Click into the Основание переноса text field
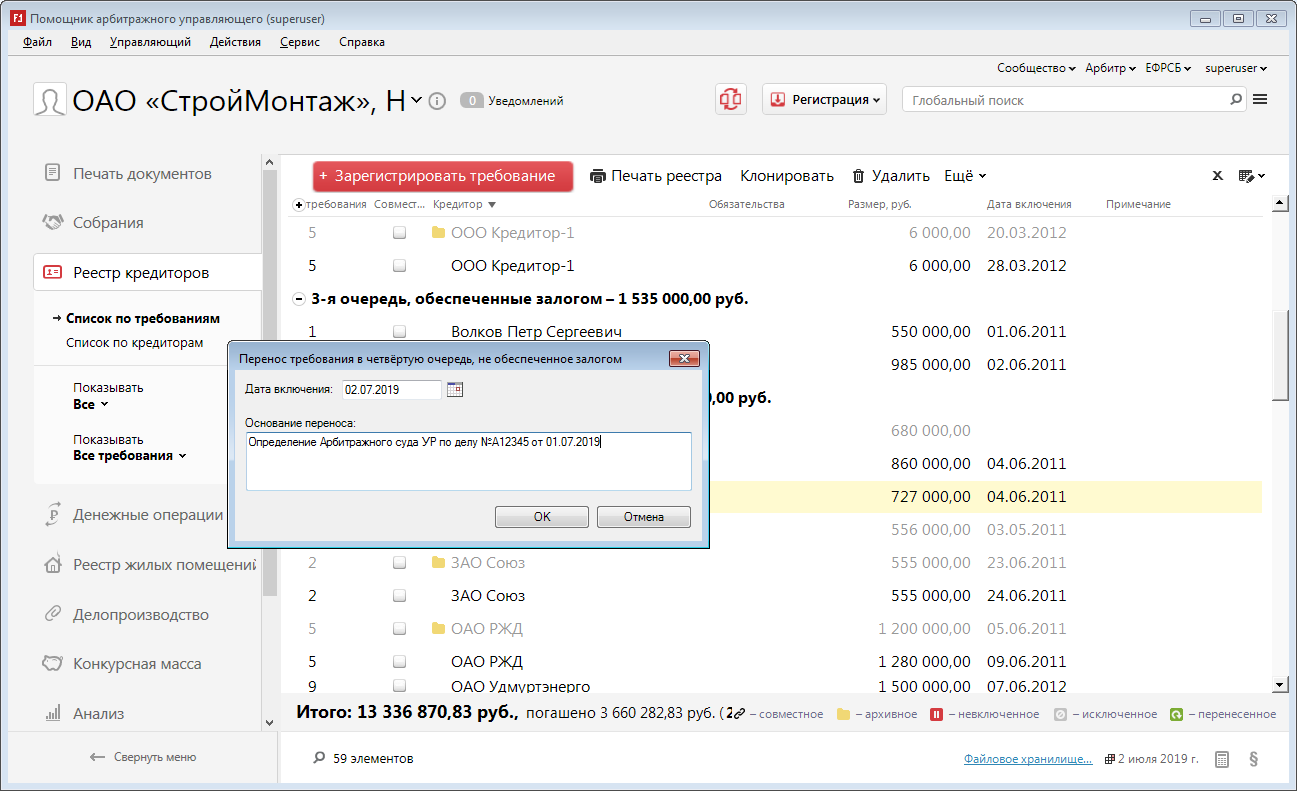The width and height of the screenshot is (1297, 791). [468, 461]
